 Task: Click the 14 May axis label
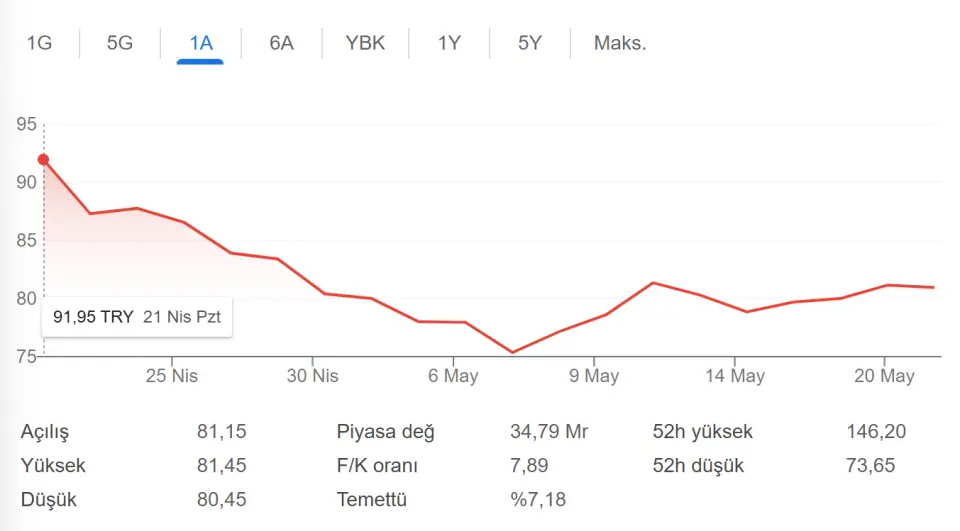coord(735,375)
